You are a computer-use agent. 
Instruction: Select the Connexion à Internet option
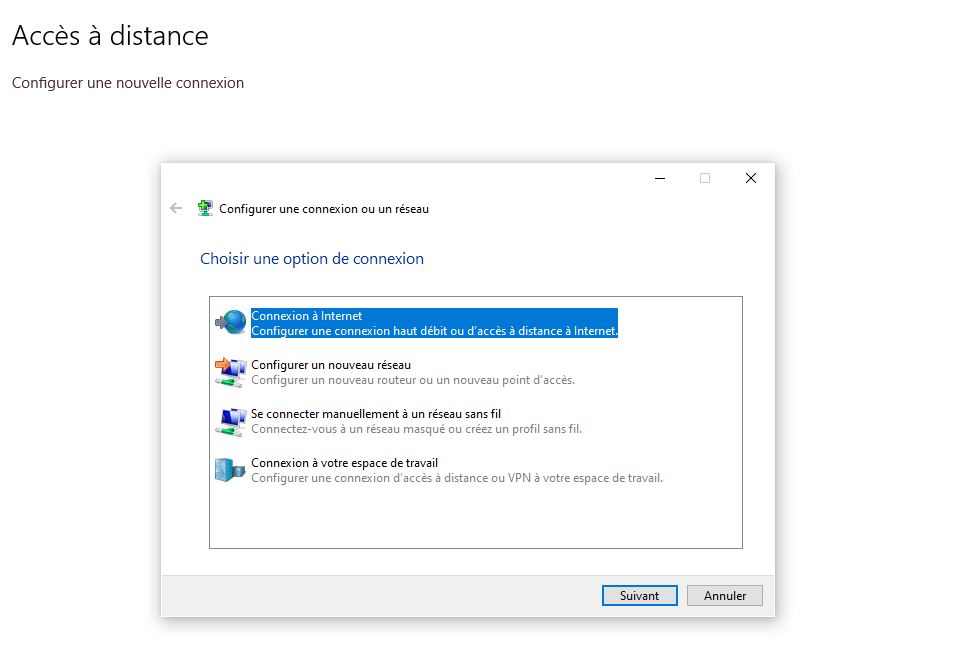[434, 323]
